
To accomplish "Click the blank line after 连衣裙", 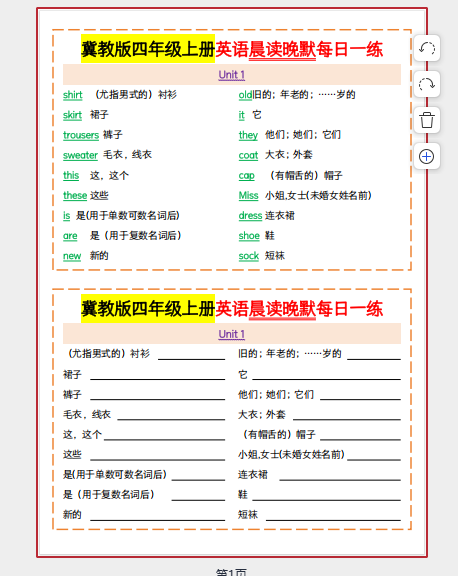I will point(340,479).
